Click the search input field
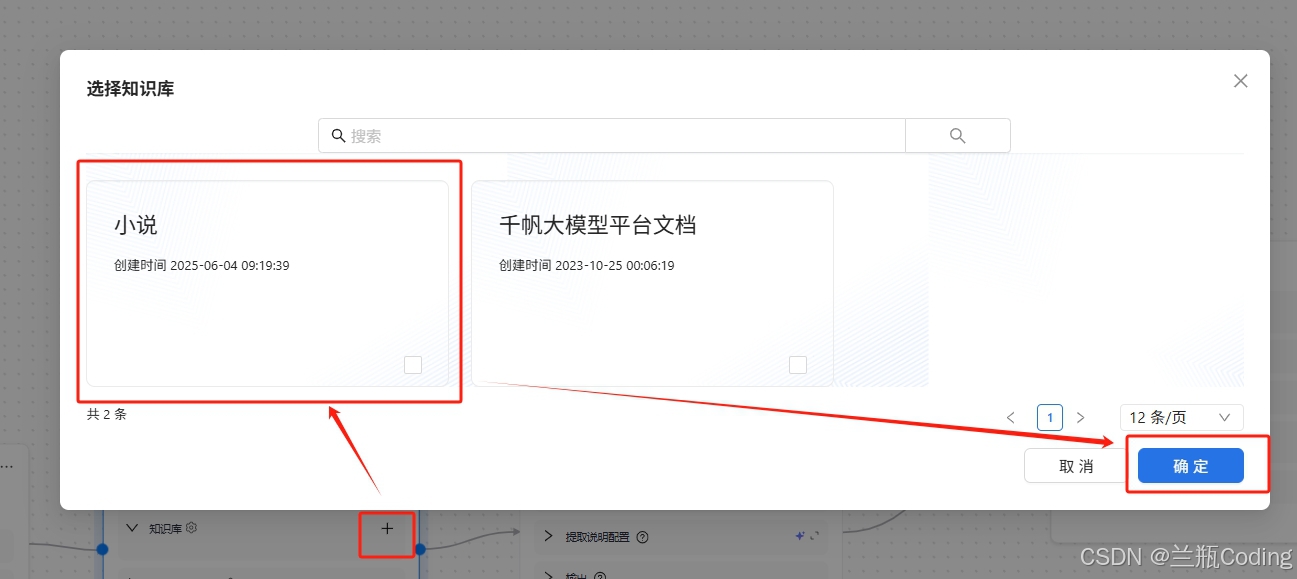 click(610, 135)
